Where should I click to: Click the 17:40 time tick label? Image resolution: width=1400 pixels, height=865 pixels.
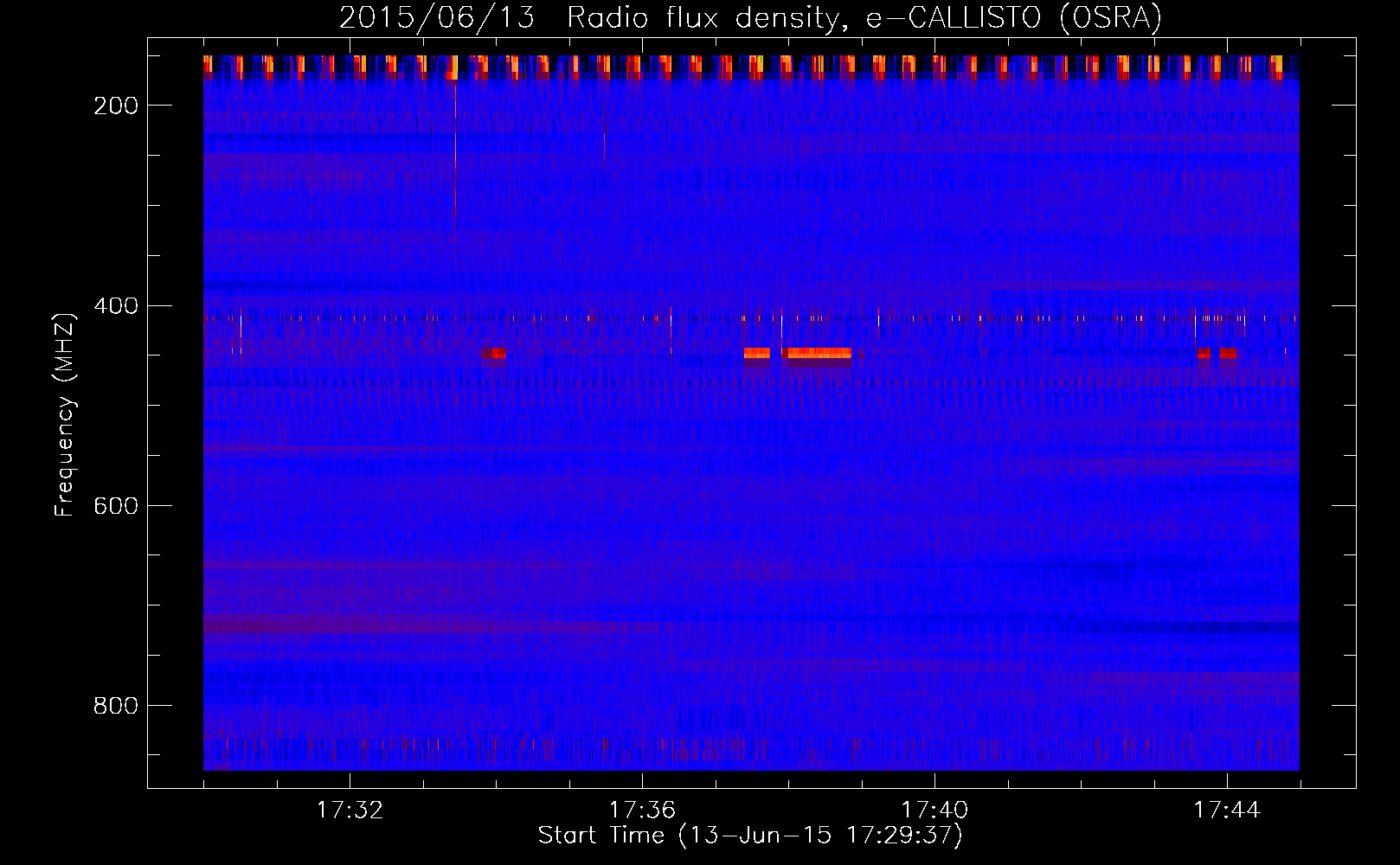click(934, 811)
